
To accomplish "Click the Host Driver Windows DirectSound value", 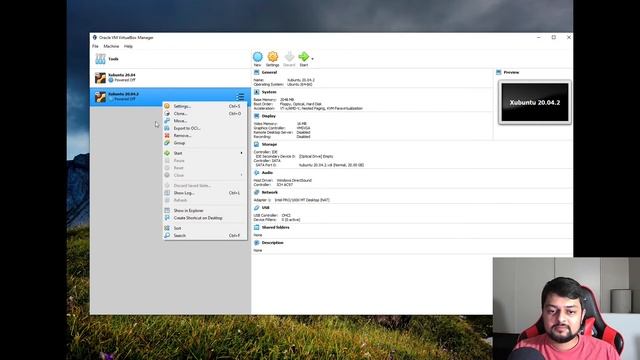I will (x=294, y=180).
